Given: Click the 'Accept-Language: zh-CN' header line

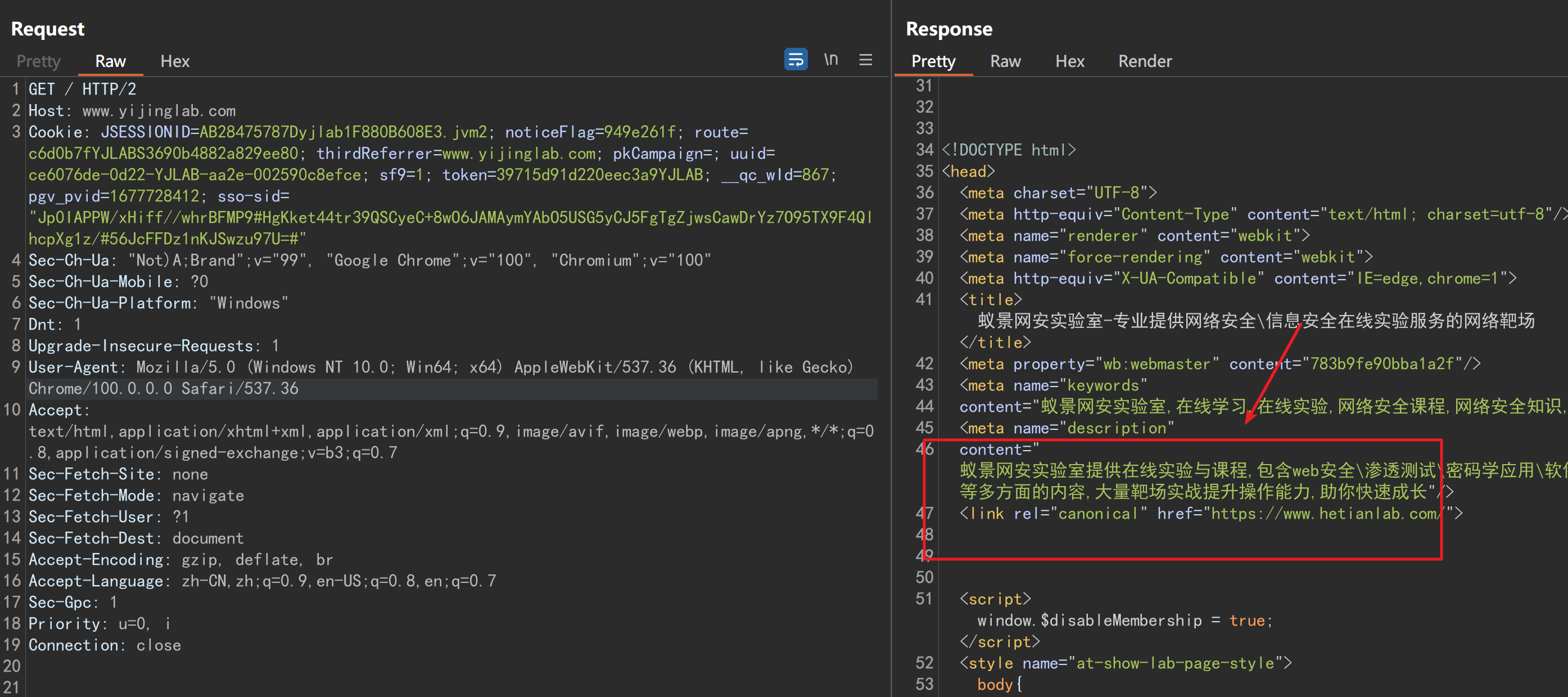Looking at the screenshot, I should click(x=262, y=581).
